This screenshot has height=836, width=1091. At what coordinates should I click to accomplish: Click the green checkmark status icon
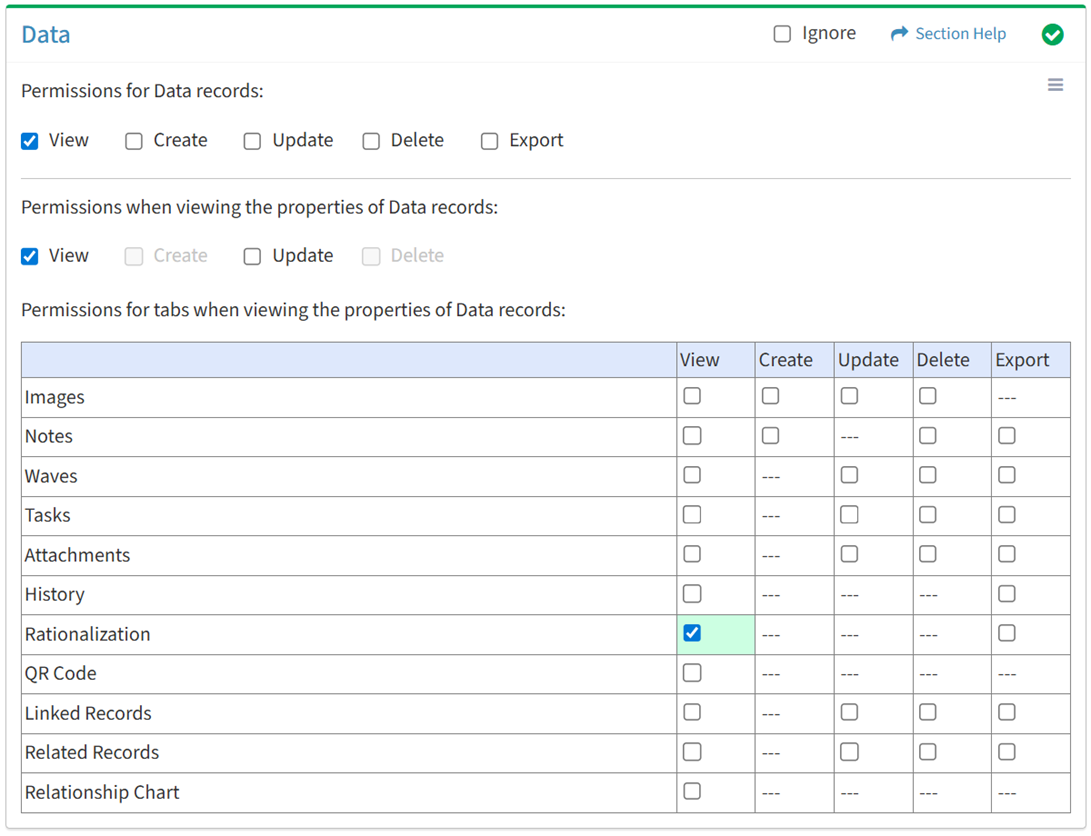tap(1052, 35)
